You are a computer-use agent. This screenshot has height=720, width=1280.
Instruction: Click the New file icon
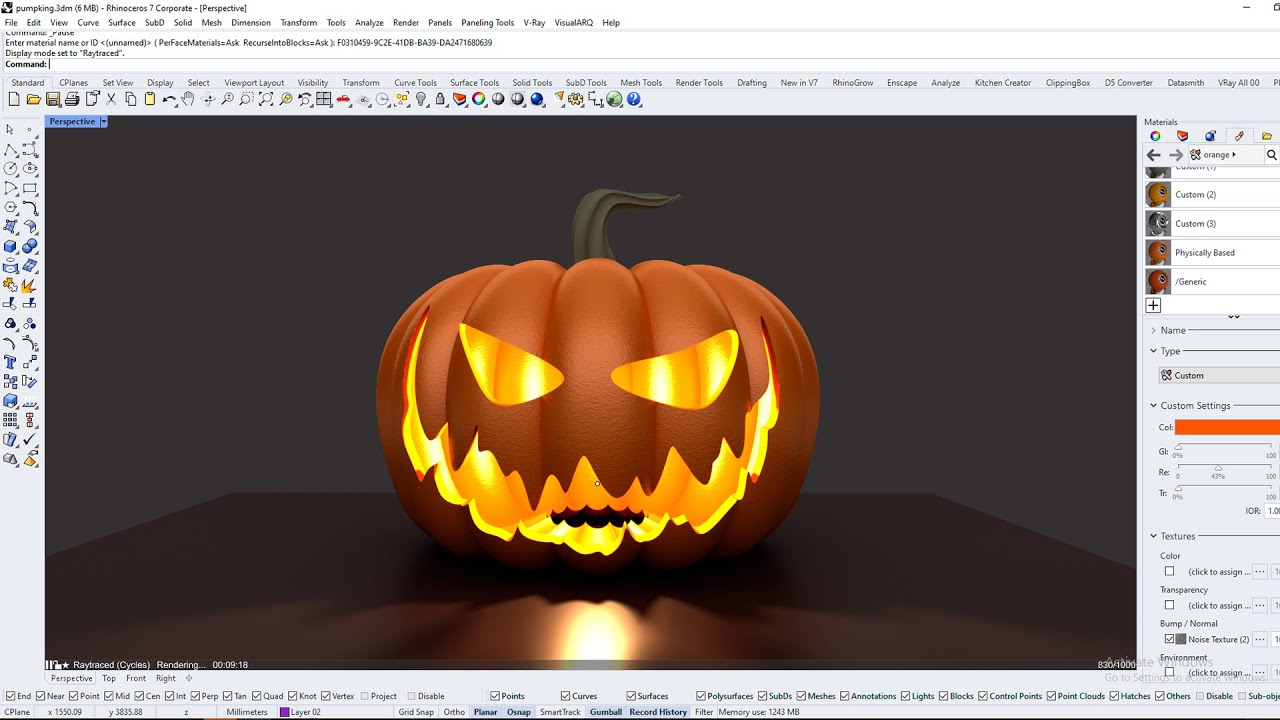(14, 99)
